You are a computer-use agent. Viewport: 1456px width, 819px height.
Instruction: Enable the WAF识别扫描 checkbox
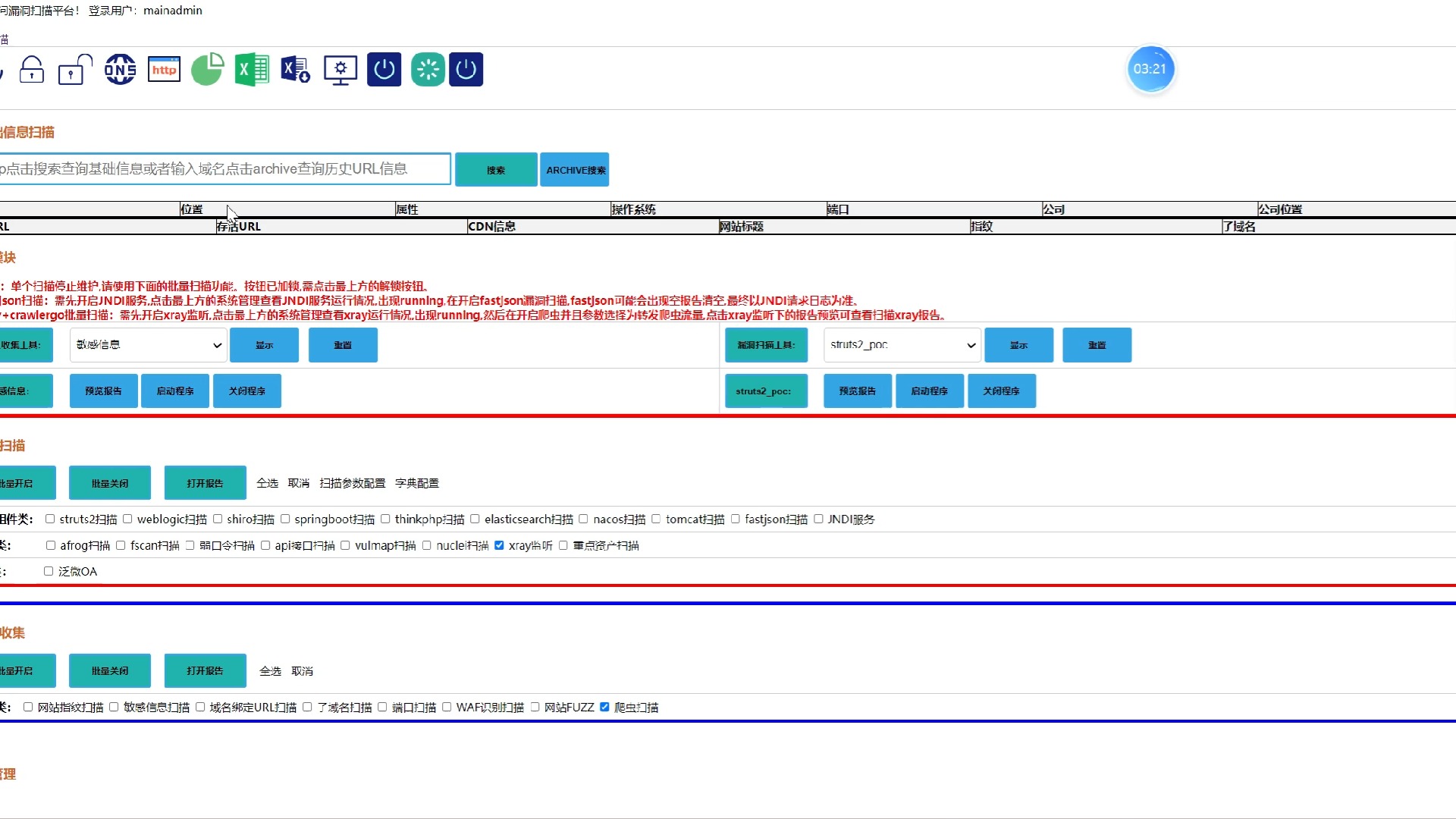(447, 708)
